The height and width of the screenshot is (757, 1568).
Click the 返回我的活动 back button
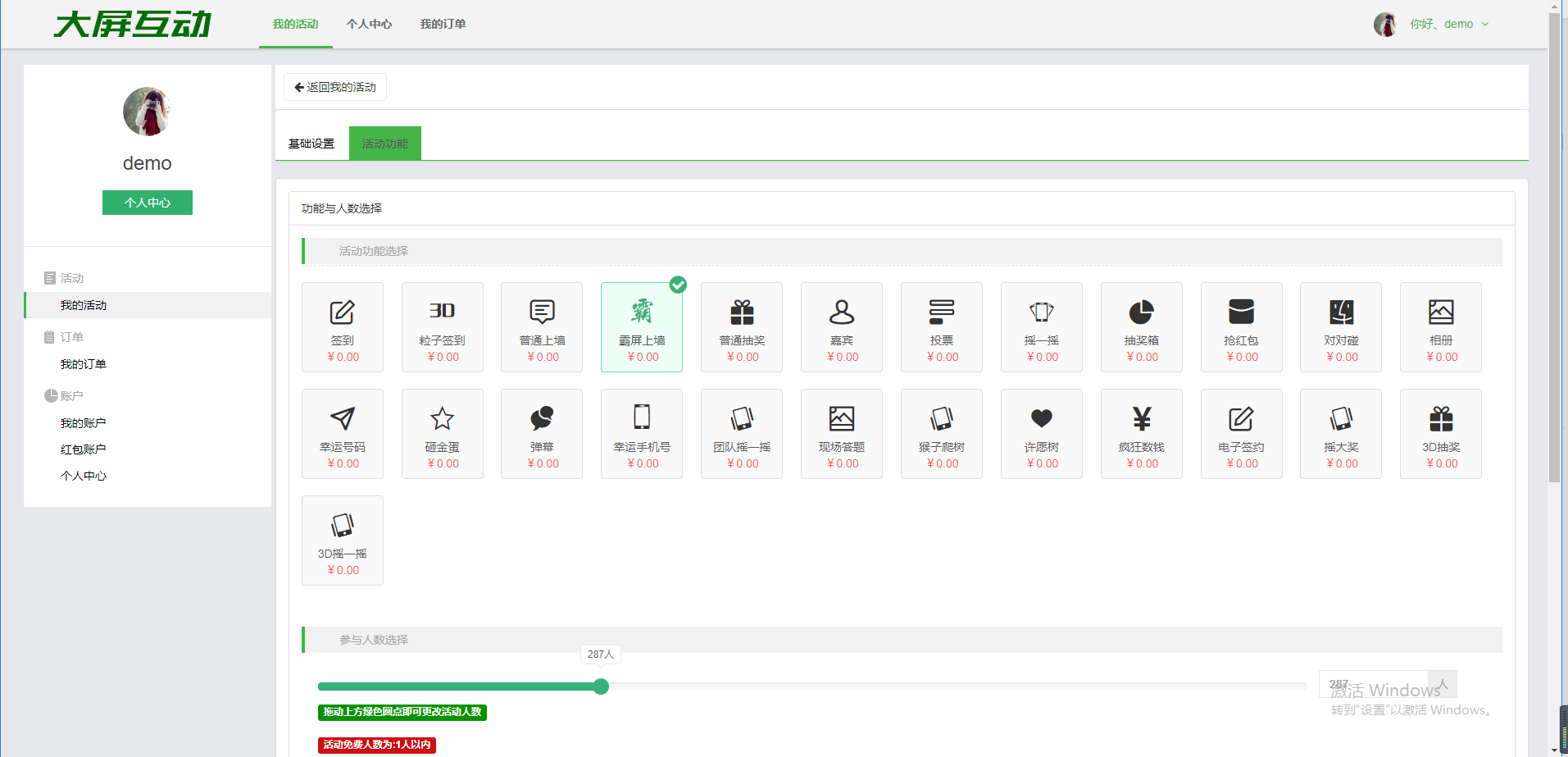pyautogui.click(x=335, y=87)
